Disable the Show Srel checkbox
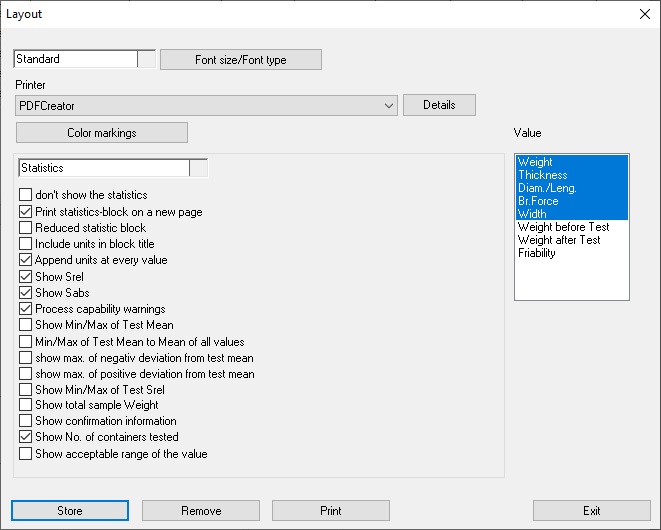 click(x=26, y=277)
